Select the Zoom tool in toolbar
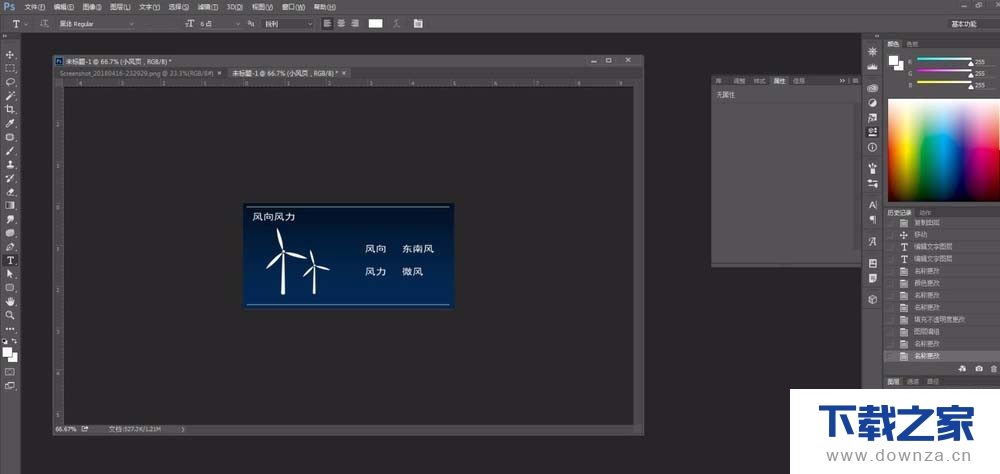 10,315
